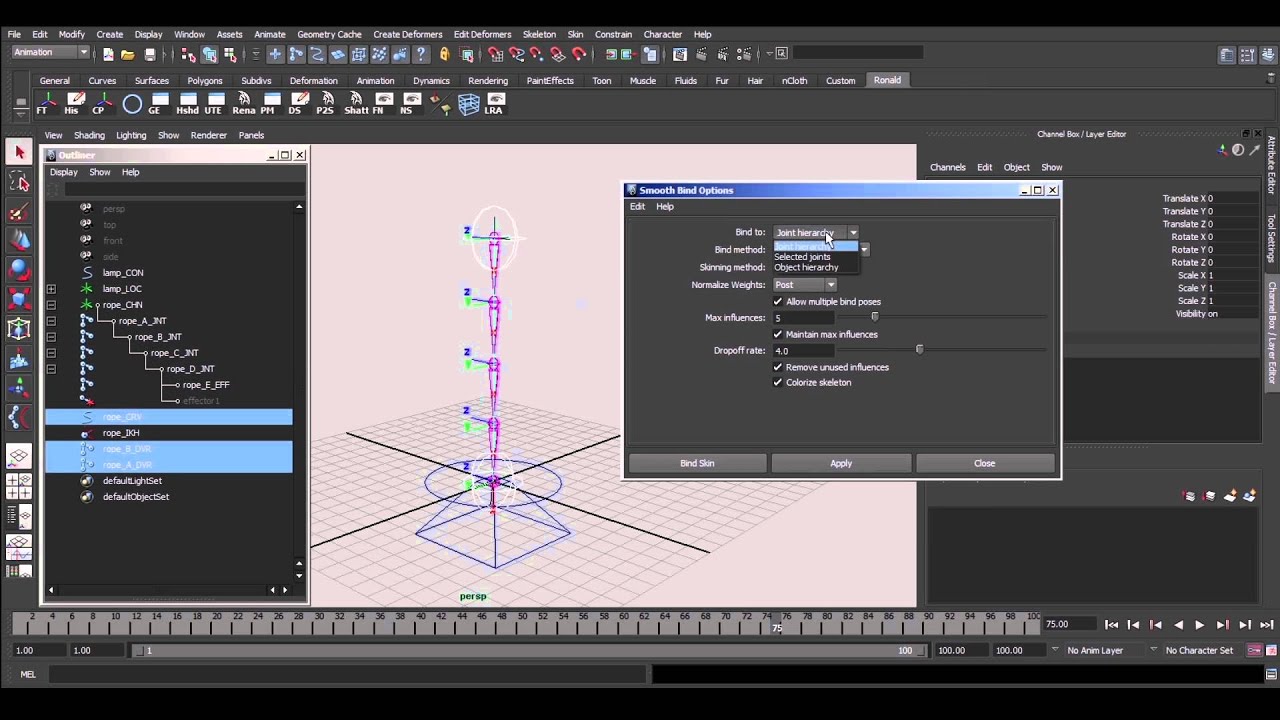Toggle Allow multiple bind poses checkbox
This screenshot has height=720, width=1280.
778,301
